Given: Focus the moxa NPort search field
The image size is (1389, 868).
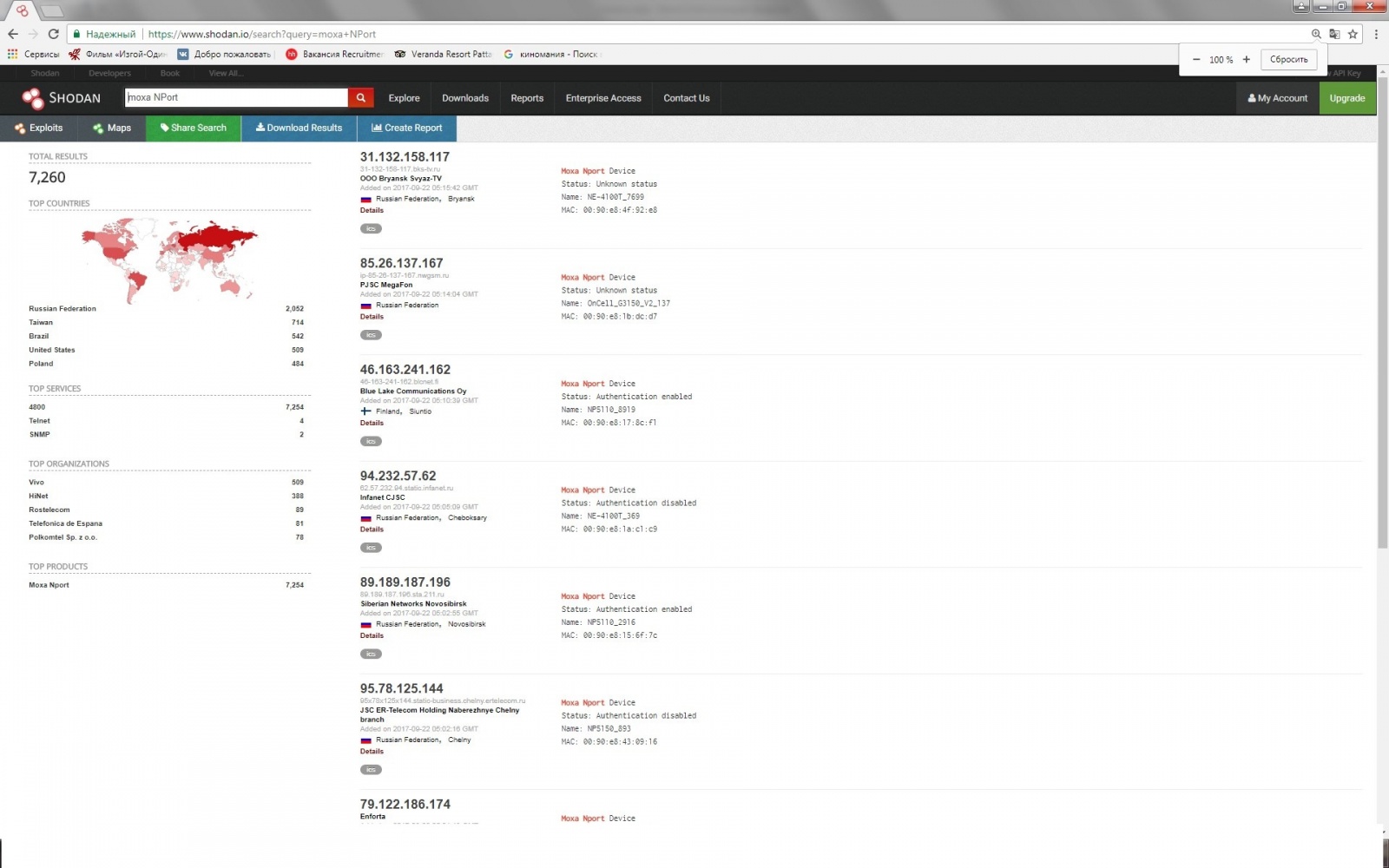Looking at the screenshot, I should click(236, 97).
